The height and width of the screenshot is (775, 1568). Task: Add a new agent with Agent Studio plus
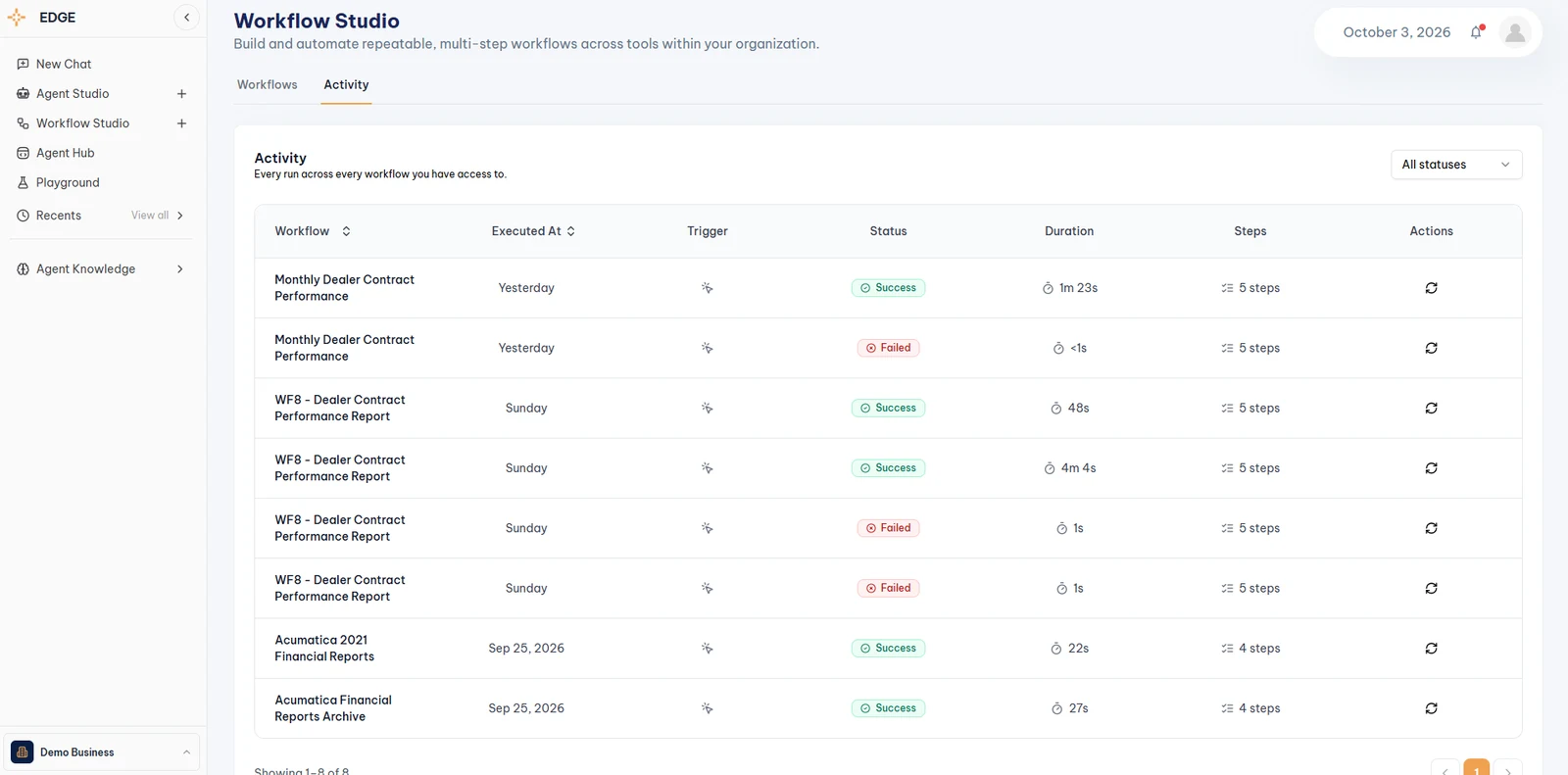pyautogui.click(x=181, y=94)
